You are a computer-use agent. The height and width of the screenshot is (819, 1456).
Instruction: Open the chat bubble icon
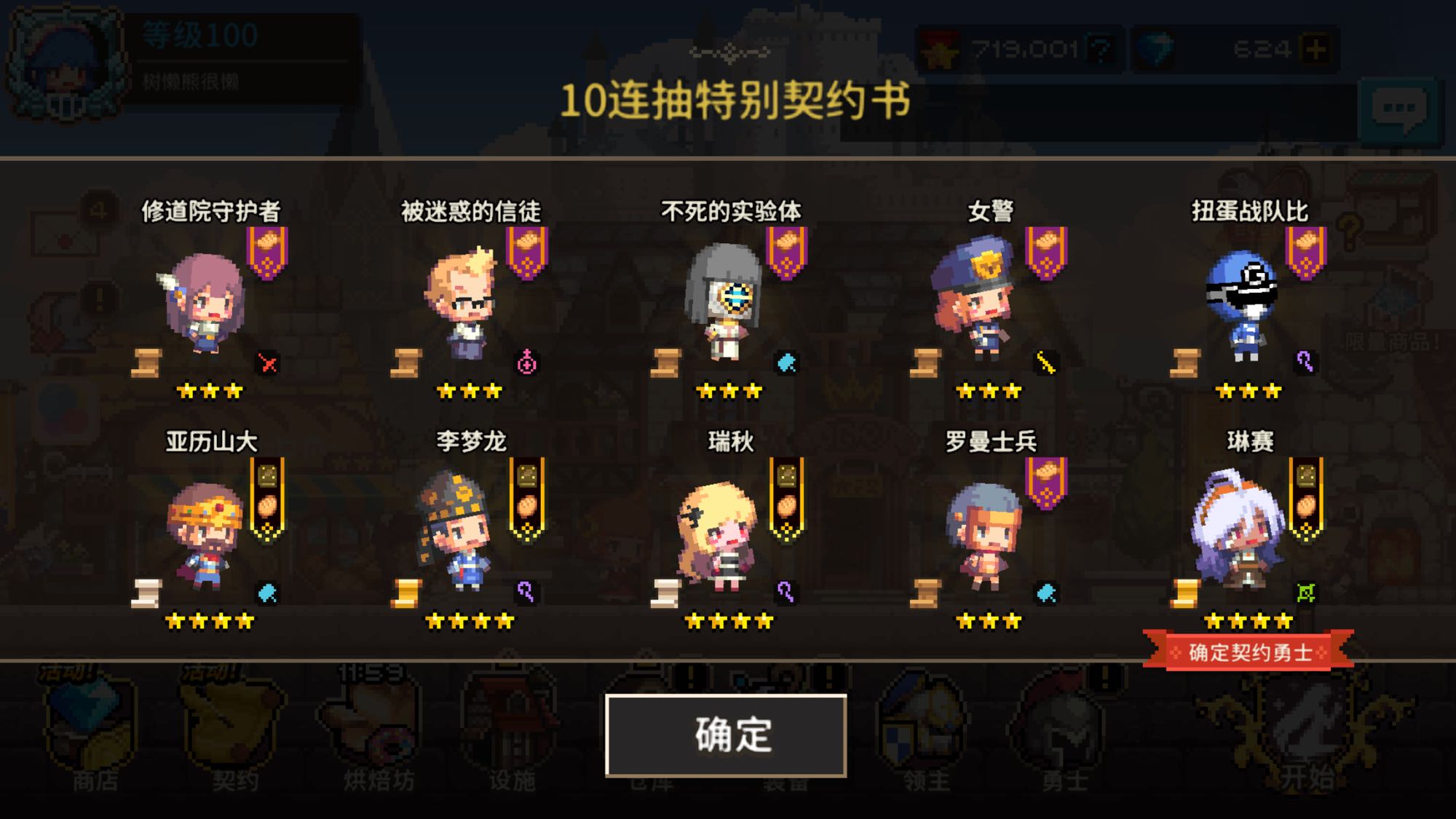pyautogui.click(x=1399, y=111)
